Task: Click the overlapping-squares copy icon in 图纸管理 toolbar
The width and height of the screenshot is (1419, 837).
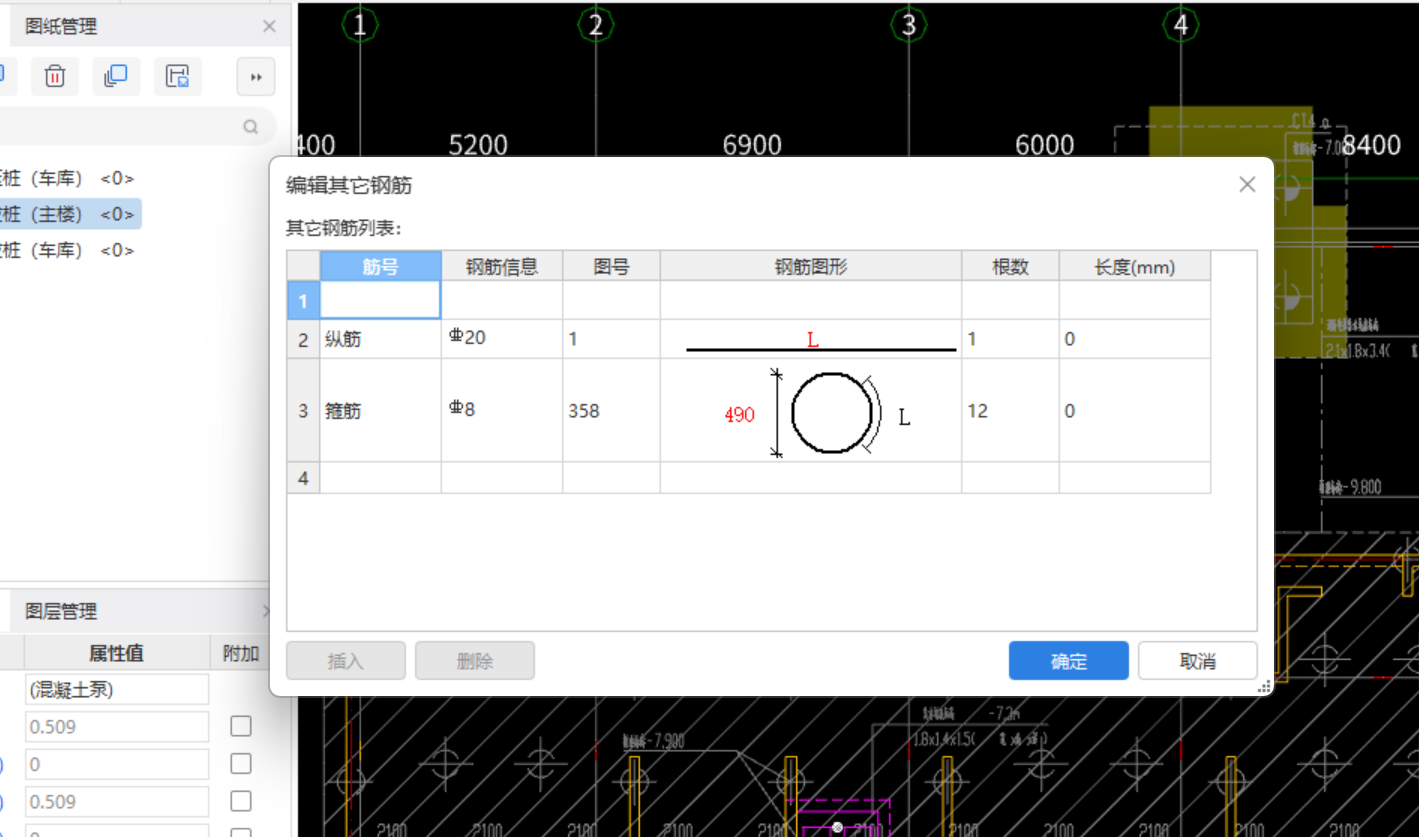Action: (116, 76)
